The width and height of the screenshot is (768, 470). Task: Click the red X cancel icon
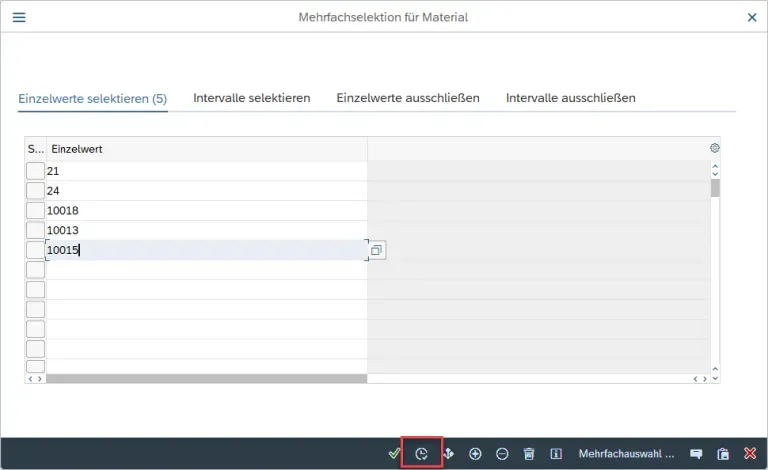(x=750, y=454)
